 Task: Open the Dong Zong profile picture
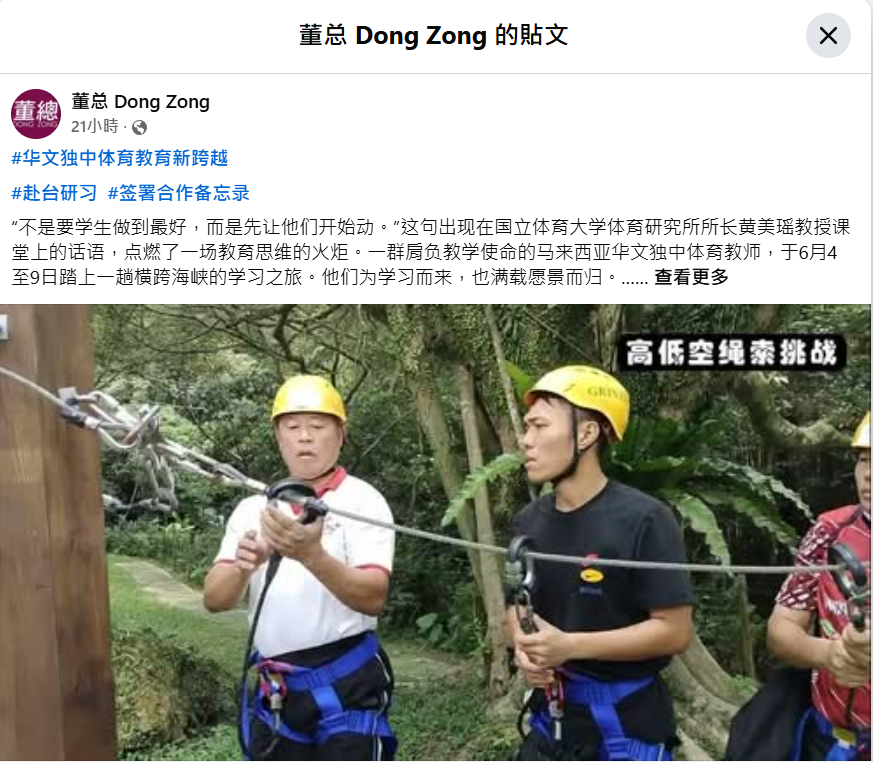coord(36,114)
